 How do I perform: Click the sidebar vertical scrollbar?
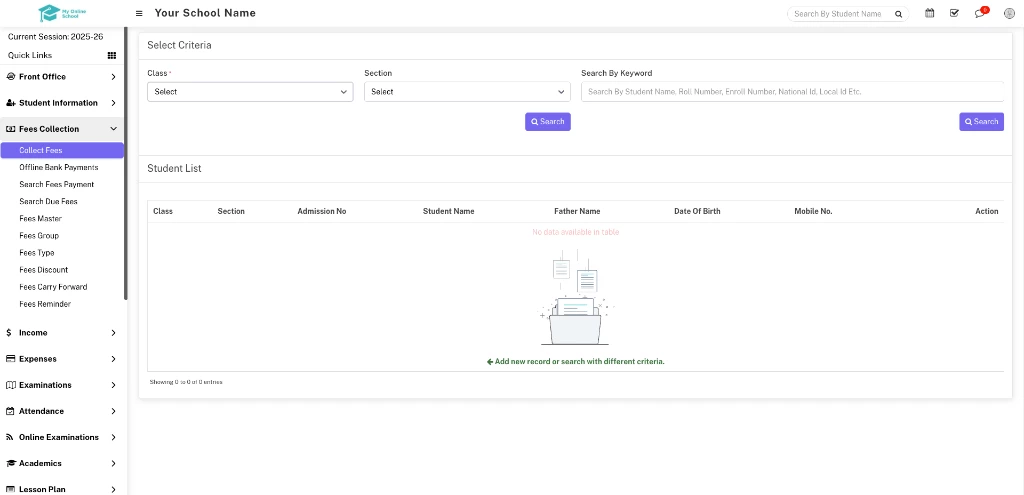point(125,163)
